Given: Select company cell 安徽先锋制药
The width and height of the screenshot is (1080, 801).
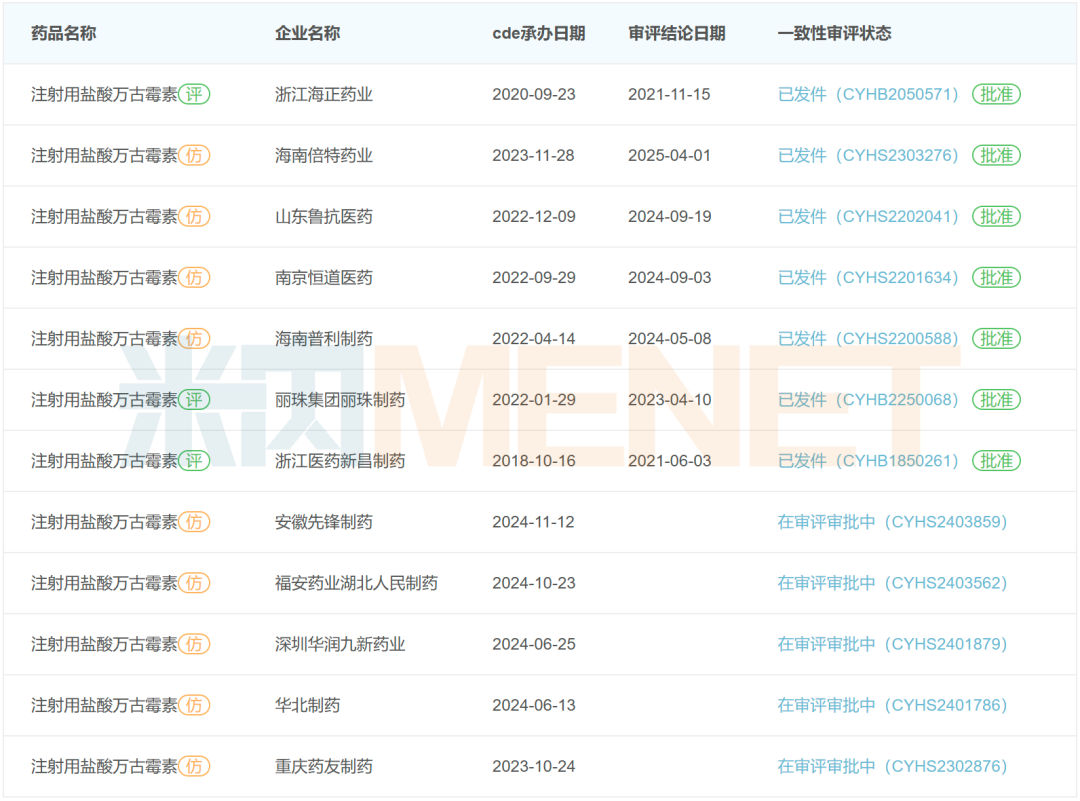Looking at the screenshot, I should click(324, 522).
